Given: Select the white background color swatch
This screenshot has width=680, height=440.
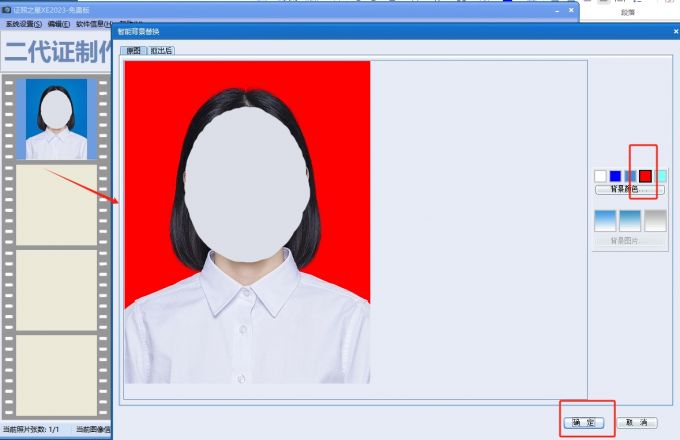Looking at the screenshot, I should pos(600,177).
